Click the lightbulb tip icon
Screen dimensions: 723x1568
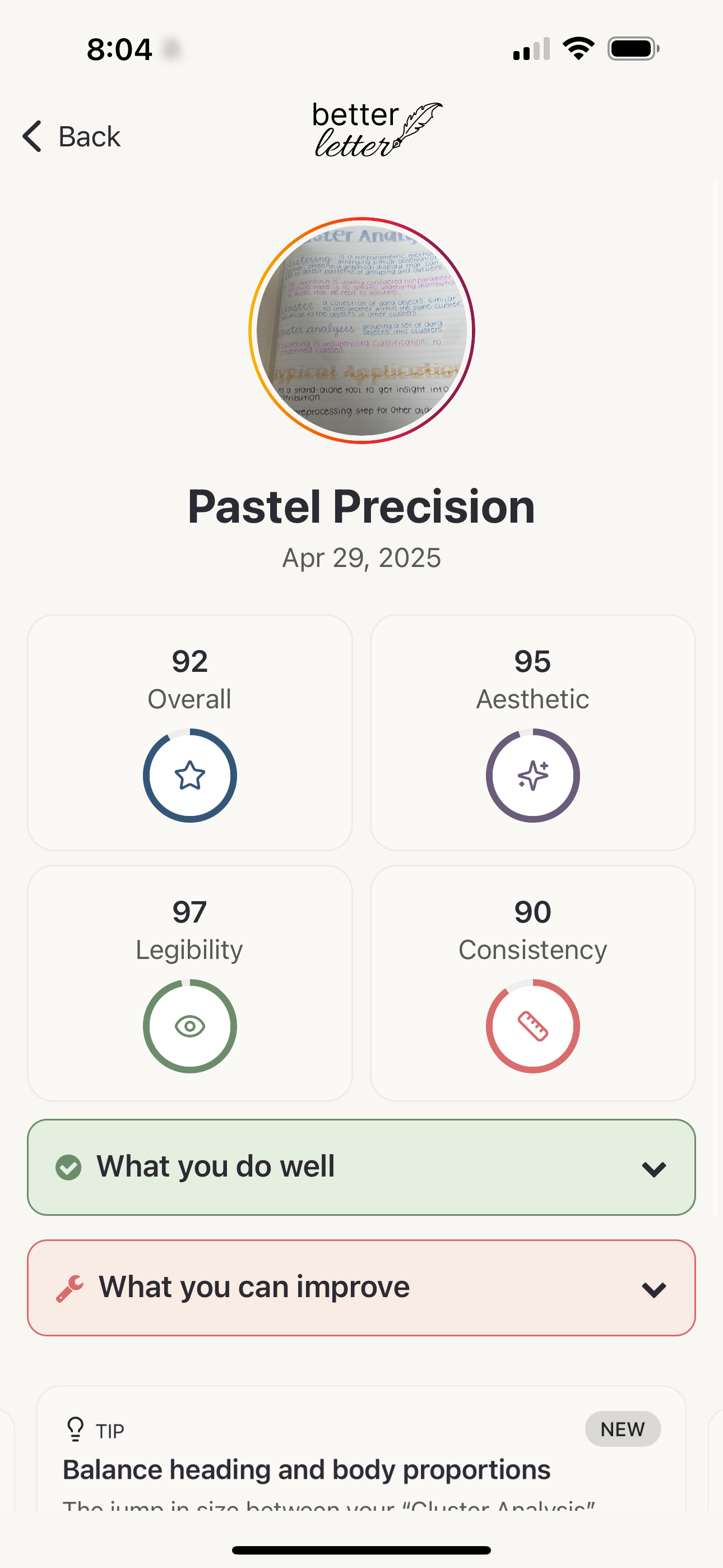point(76,1429)
